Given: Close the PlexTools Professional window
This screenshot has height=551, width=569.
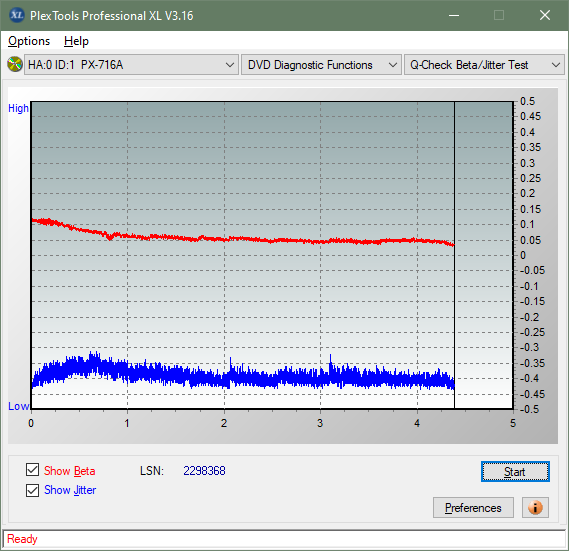Looking at the screenshot, I should (544, 15).
